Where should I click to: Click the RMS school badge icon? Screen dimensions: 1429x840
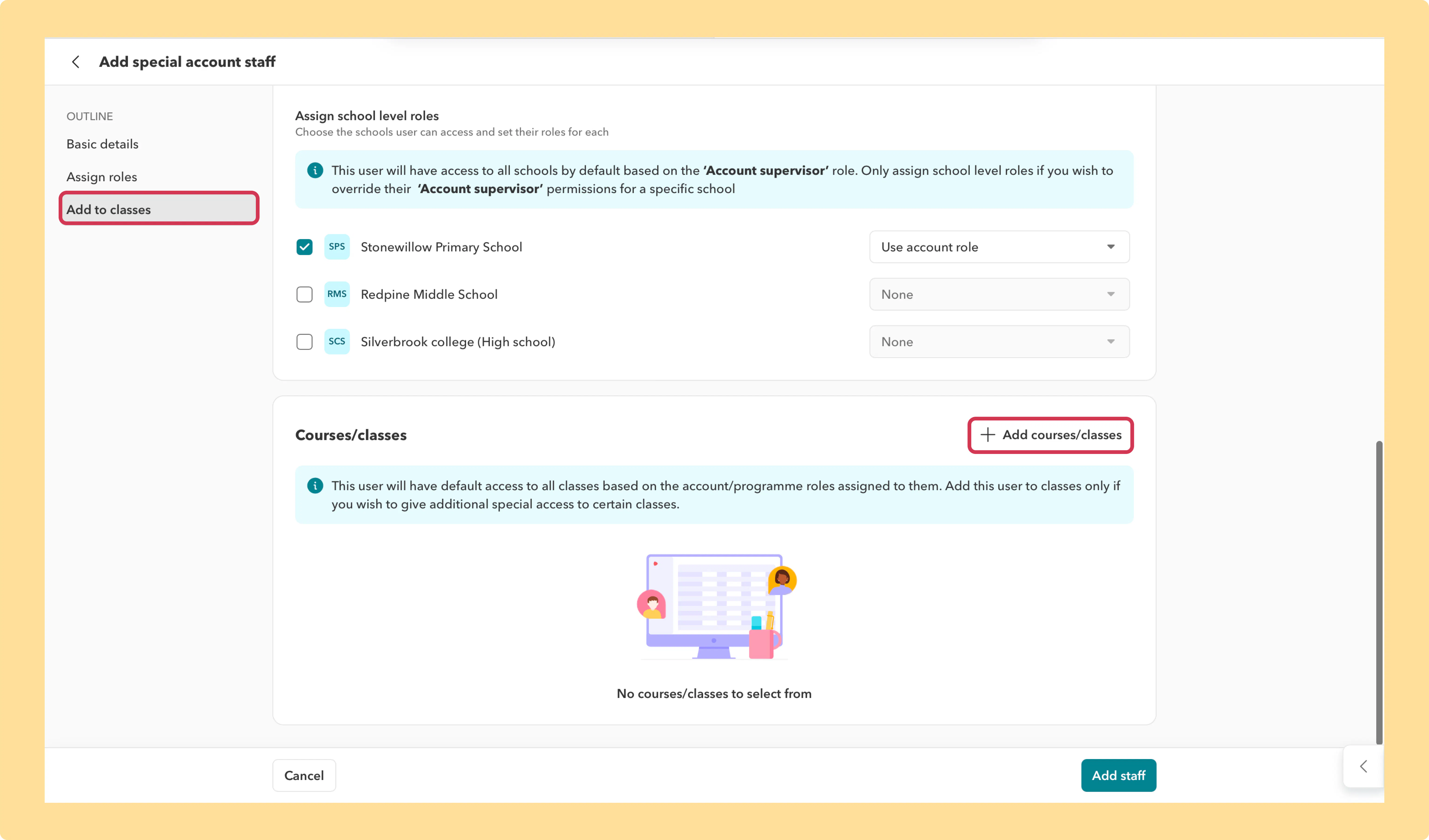point(337,294)
